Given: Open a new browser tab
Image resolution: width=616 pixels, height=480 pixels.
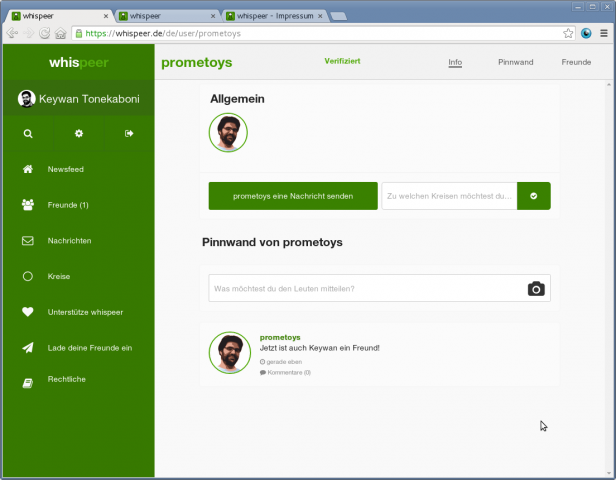Looking at the screenshot, I should tap(338, 16).
